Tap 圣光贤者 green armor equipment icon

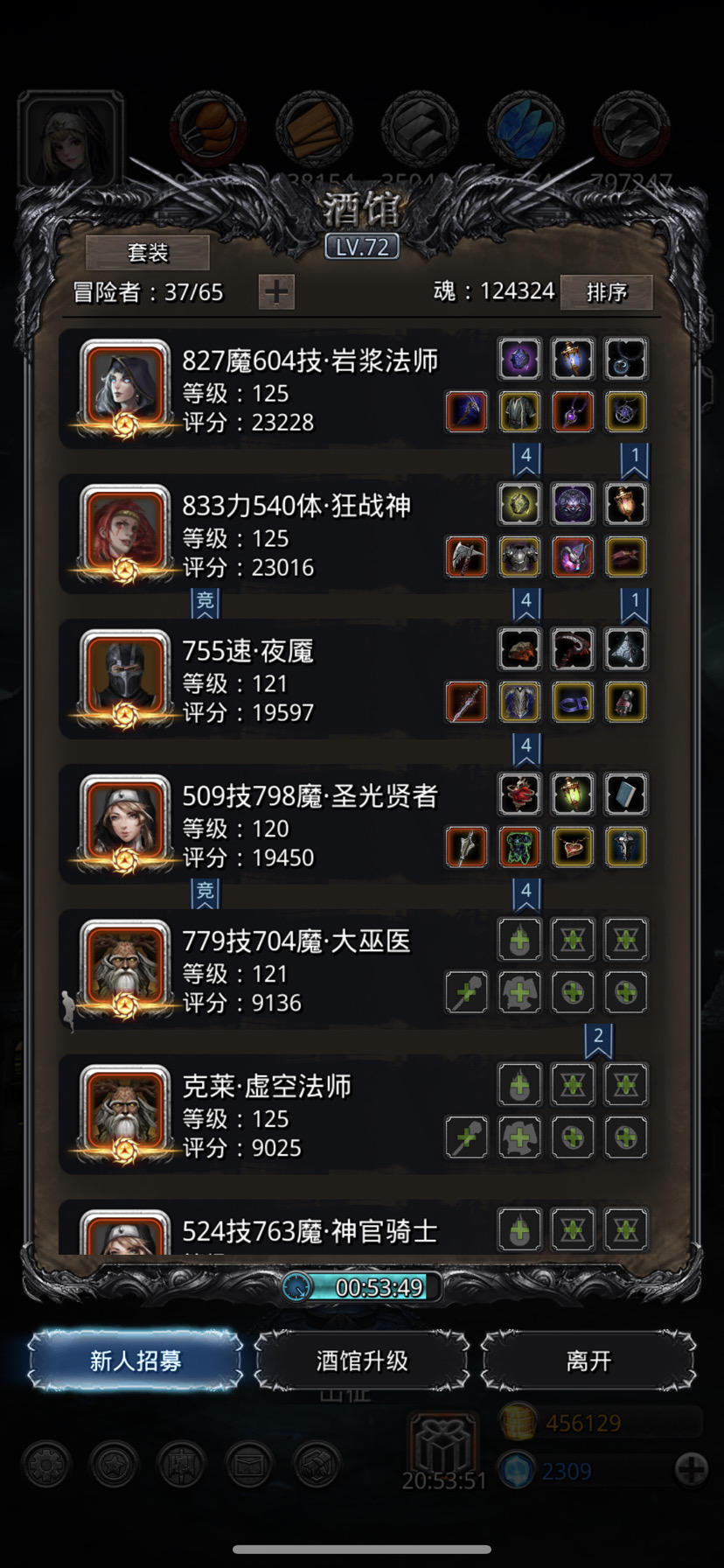[x=519, y=847]
